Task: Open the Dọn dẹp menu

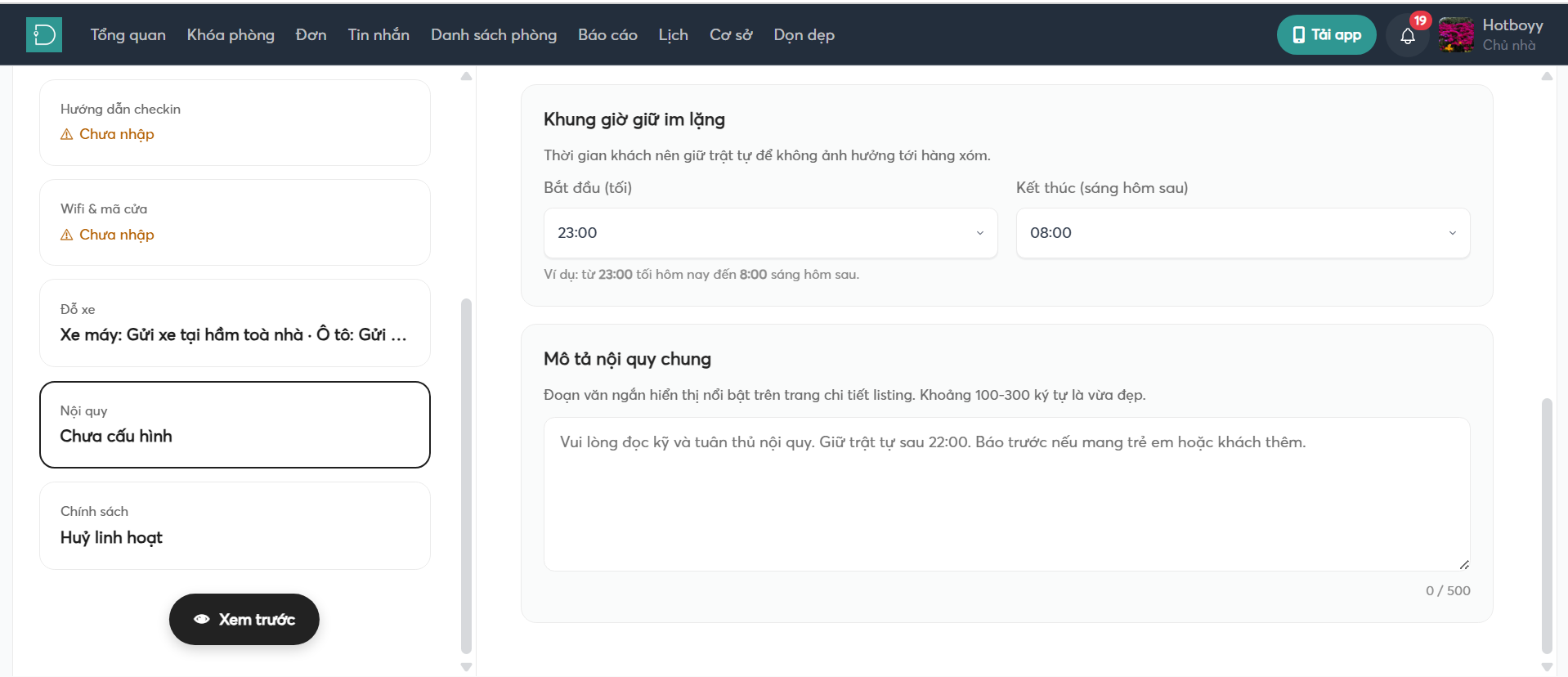Action: point(804,35)
